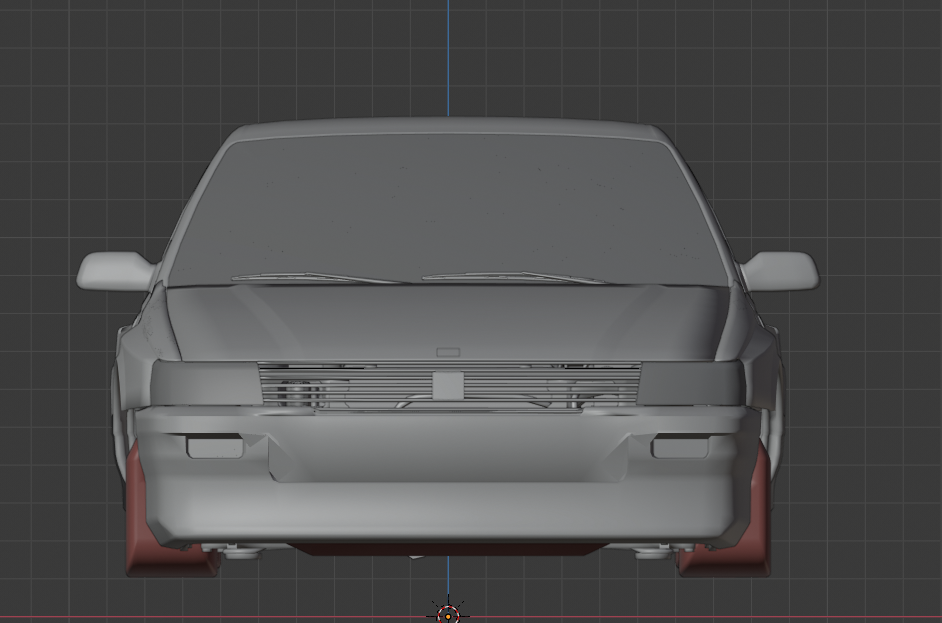Select the car's right side mirror
This screenshot has height=623, width=942.
click(779, 271)
